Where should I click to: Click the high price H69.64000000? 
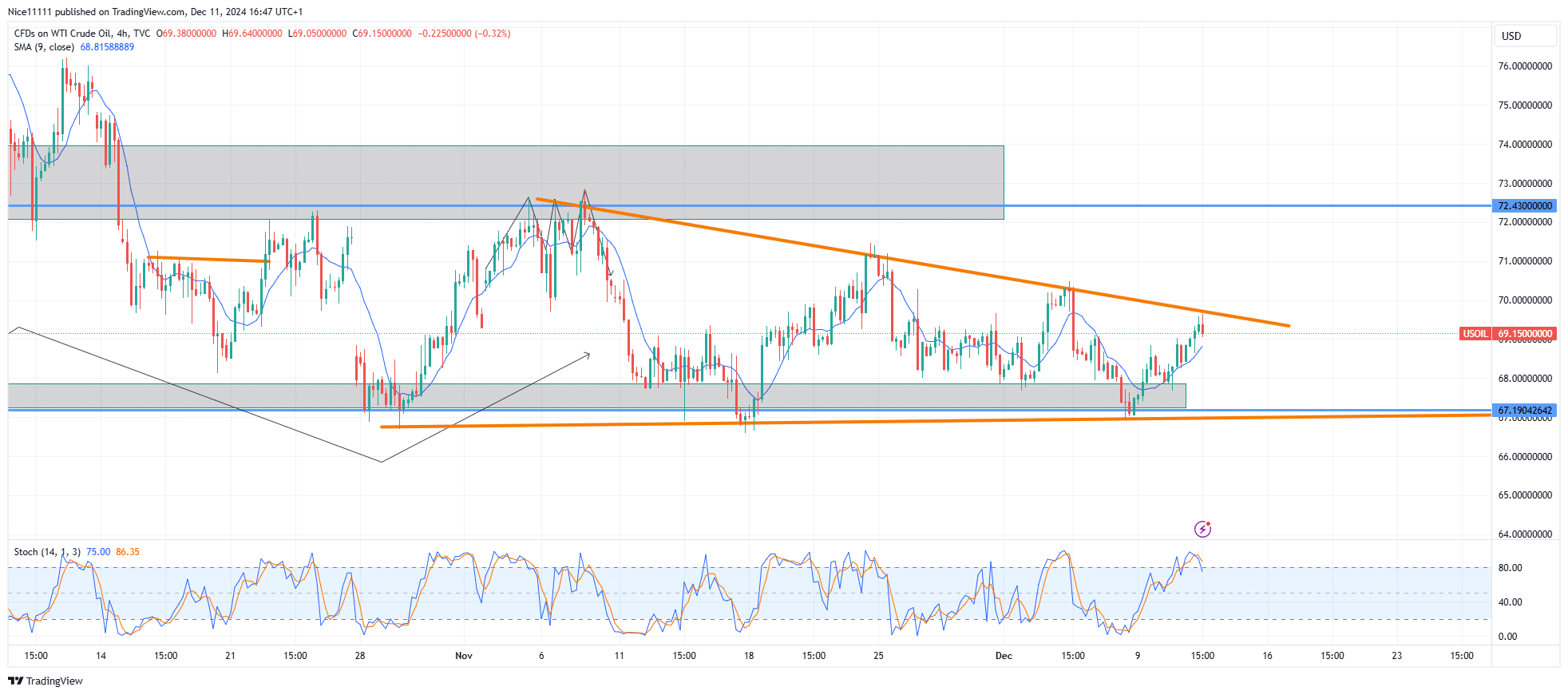pos(252,34)
